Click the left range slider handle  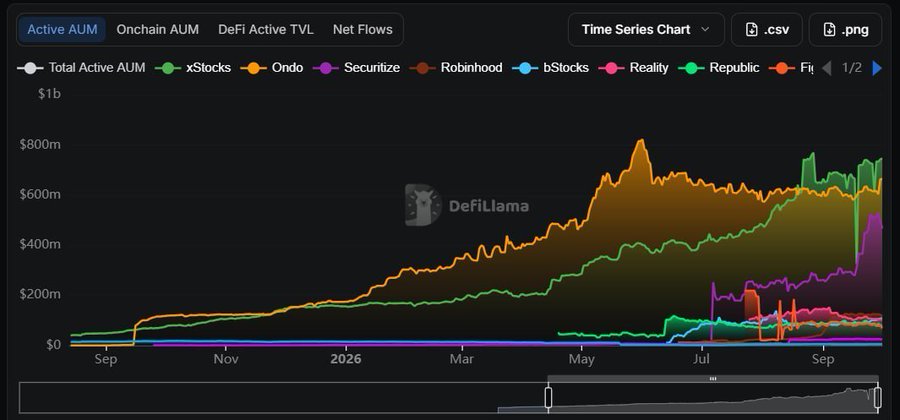point(548,397)
